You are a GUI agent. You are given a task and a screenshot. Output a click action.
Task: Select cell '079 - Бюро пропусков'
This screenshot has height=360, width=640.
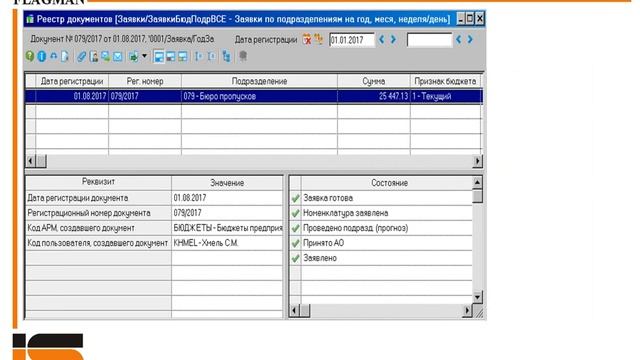click(x=259, y=96)
